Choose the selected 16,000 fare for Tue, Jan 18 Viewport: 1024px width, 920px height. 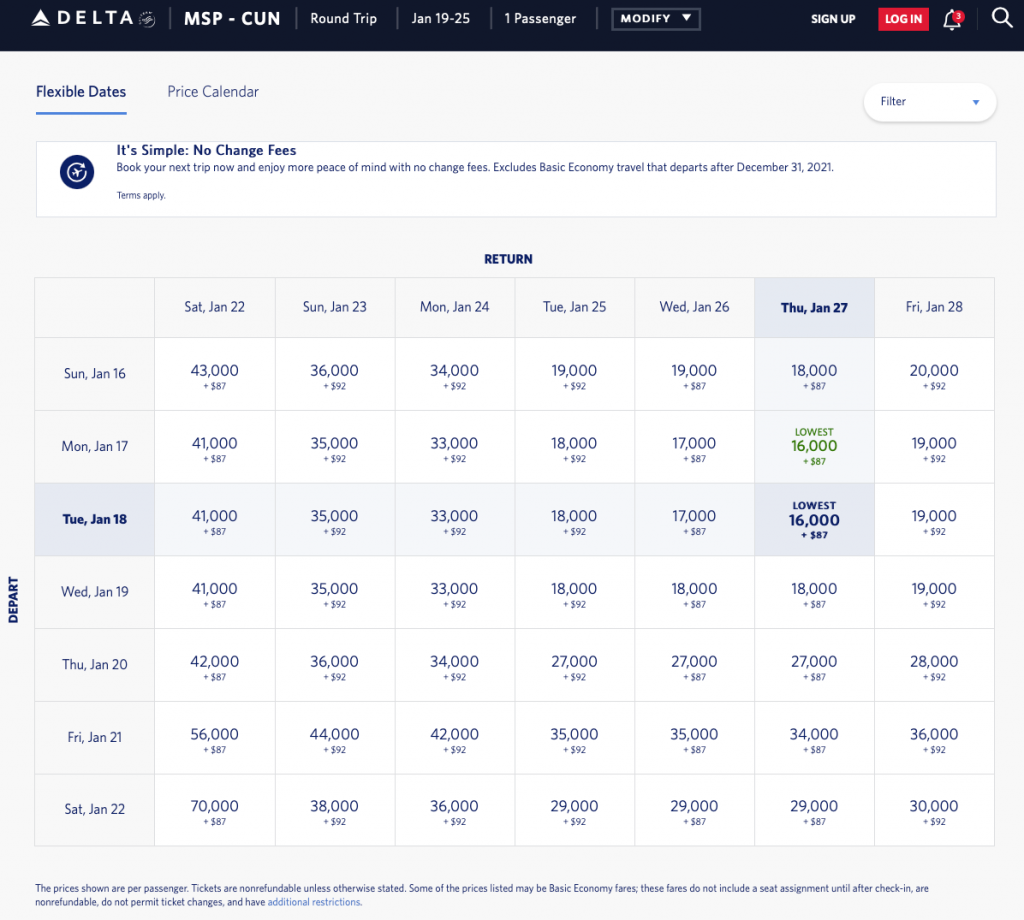pos(814,520)
